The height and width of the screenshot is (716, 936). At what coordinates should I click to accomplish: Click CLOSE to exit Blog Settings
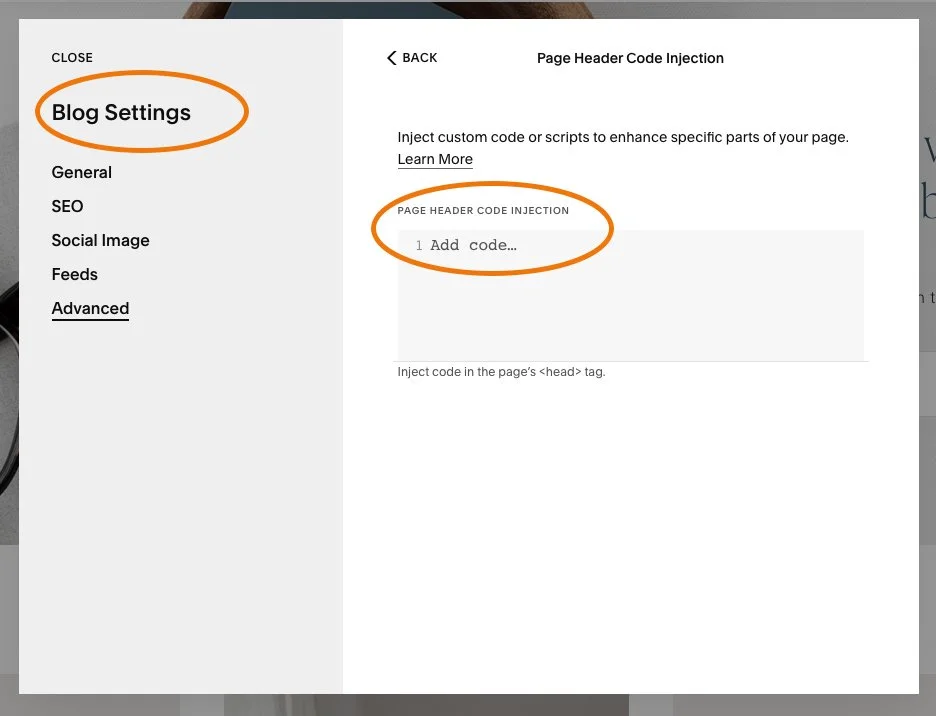point(71,57)
